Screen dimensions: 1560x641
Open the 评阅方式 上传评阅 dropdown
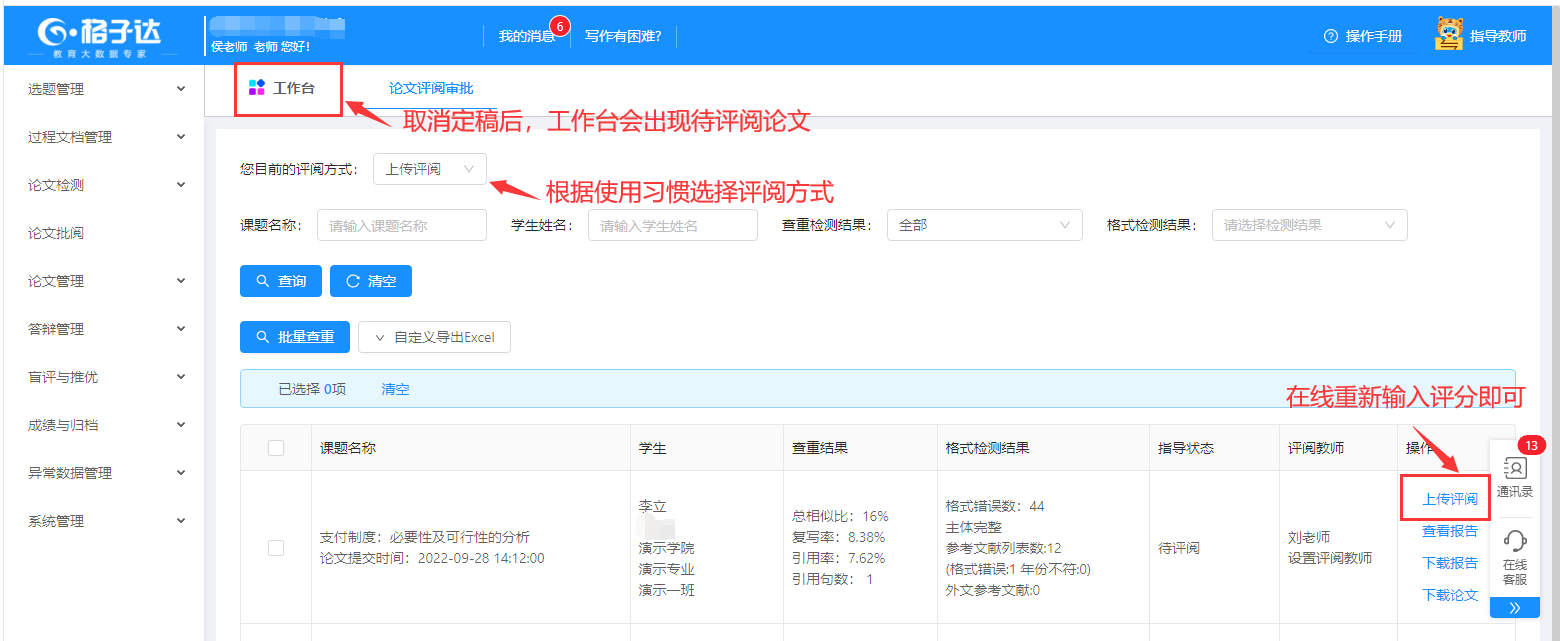pyautogui.click(x=429, y=169)
